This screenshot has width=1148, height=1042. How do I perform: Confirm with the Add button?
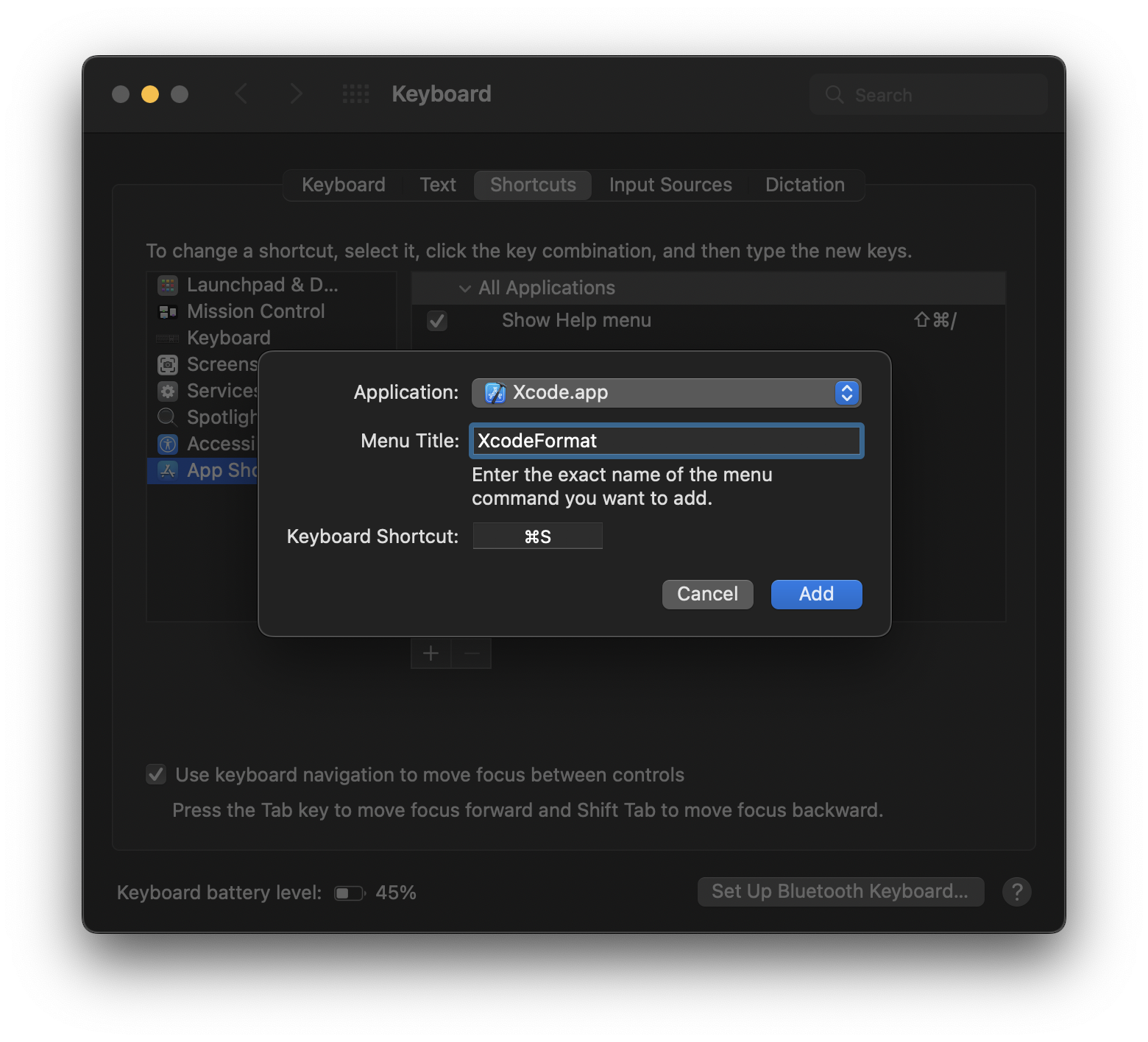click(817, 595)
